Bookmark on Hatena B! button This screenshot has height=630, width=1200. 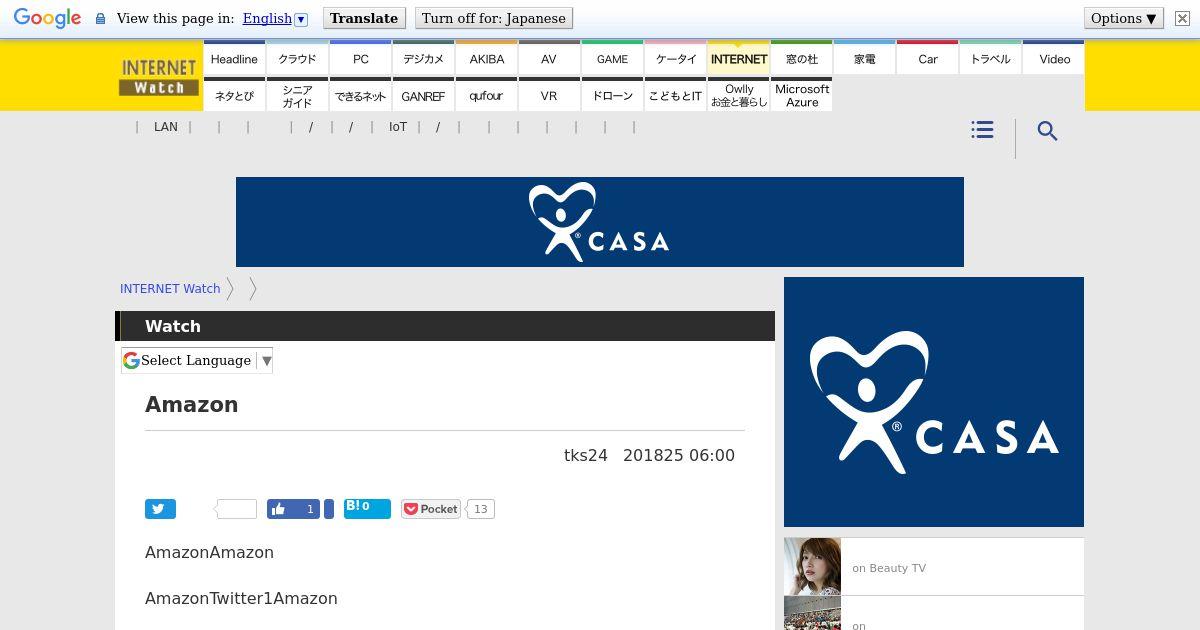coord(367,508)
